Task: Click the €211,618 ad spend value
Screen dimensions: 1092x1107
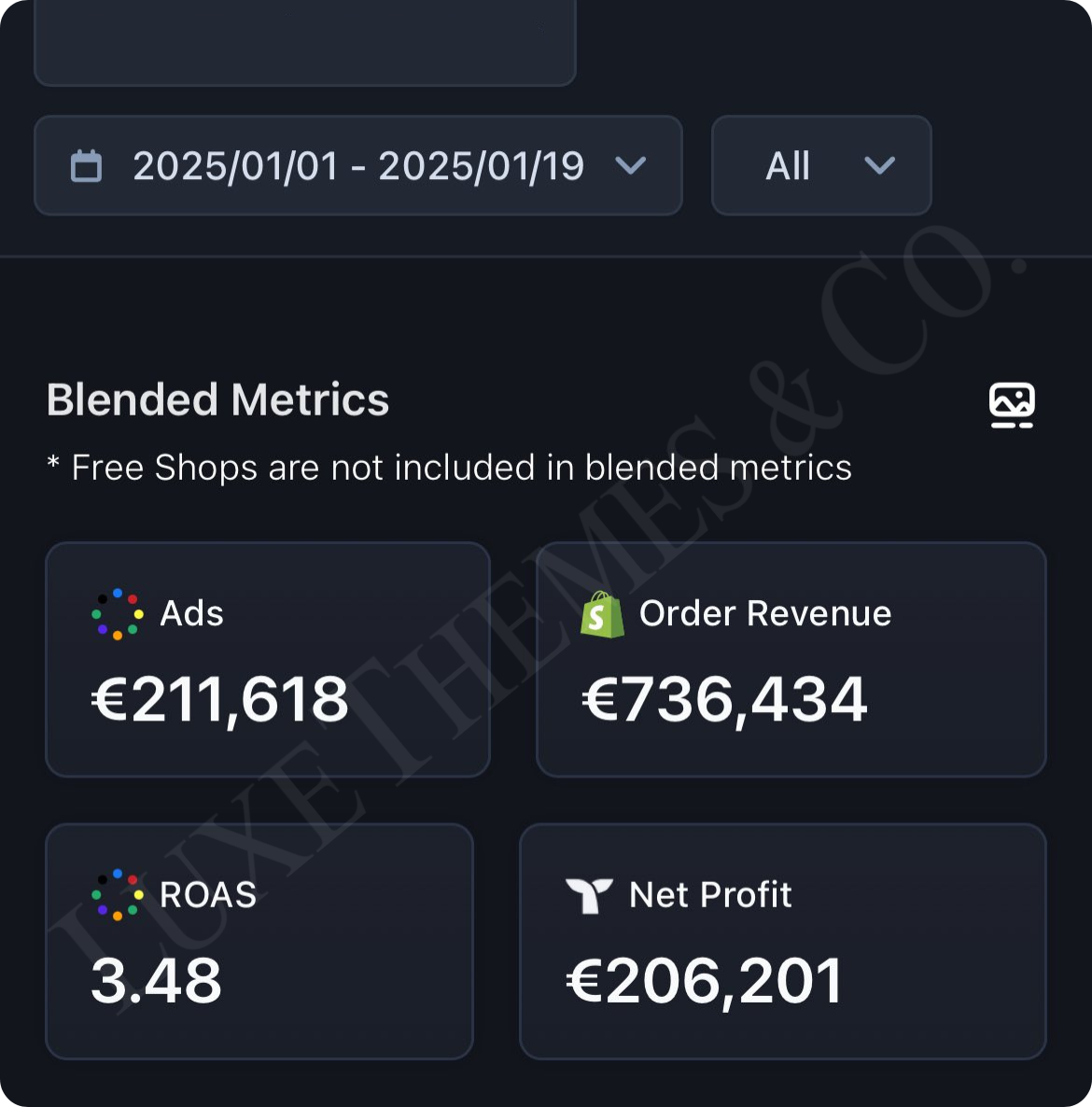Action: tap(220, 700)
